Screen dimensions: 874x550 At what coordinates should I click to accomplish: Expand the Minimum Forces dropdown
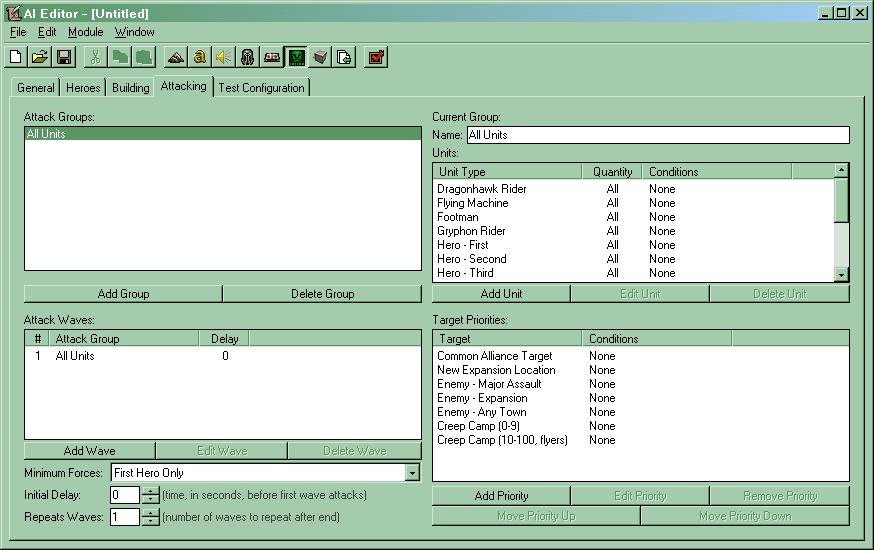click(x=412, y=473)
